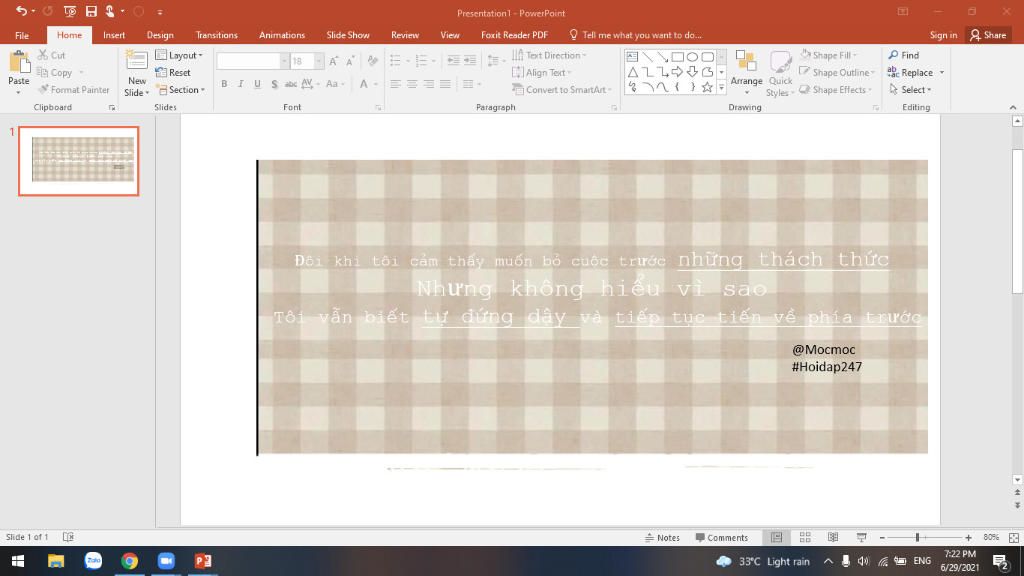Click the spell check icon in status bar
This screenshot has height=576, width=1024.
click(x=68, y=537)
